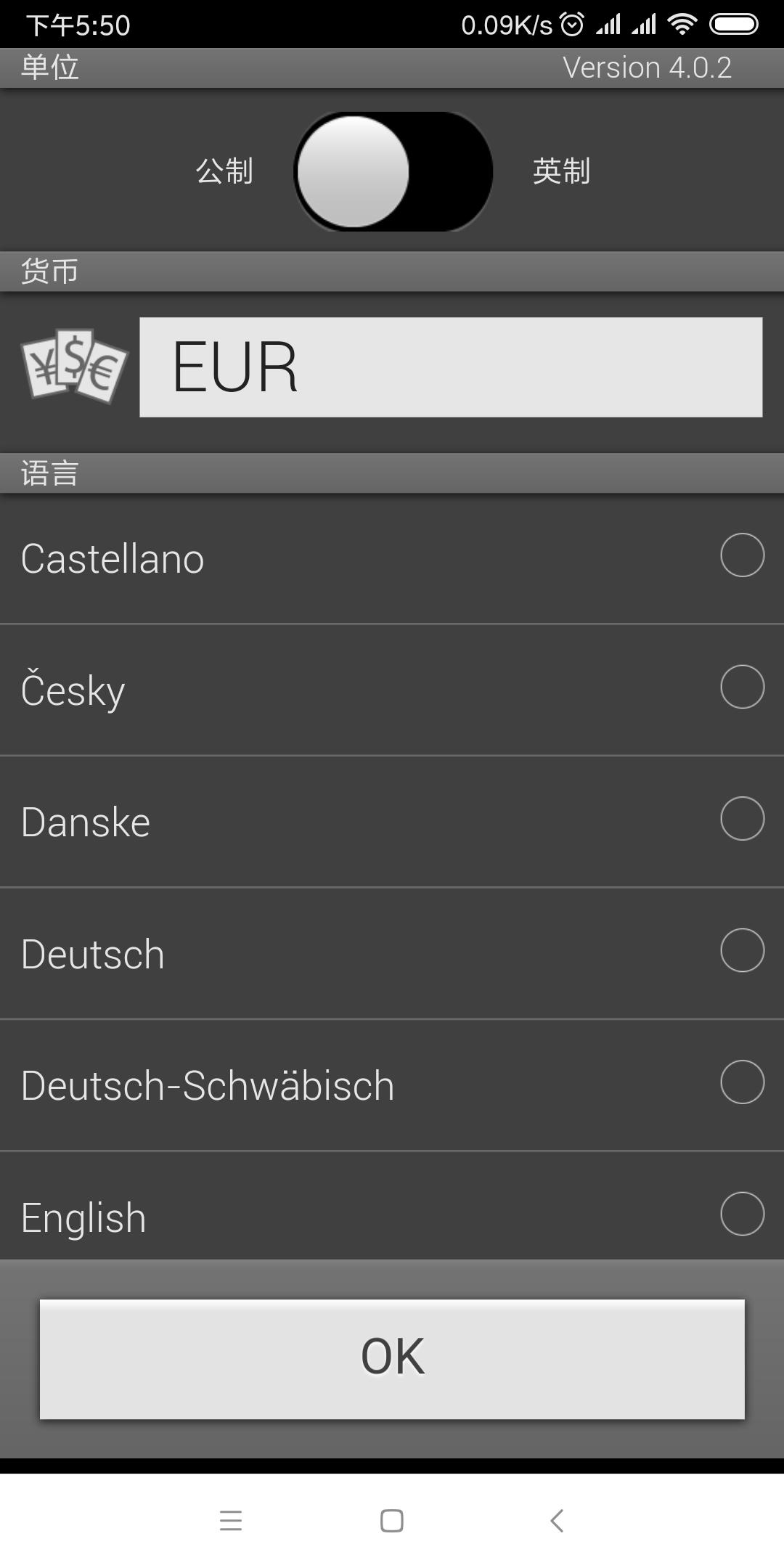Tap the battery status icon
Image resolution: width=784 pixels, height=1568 pixels.
coord(733,25)
